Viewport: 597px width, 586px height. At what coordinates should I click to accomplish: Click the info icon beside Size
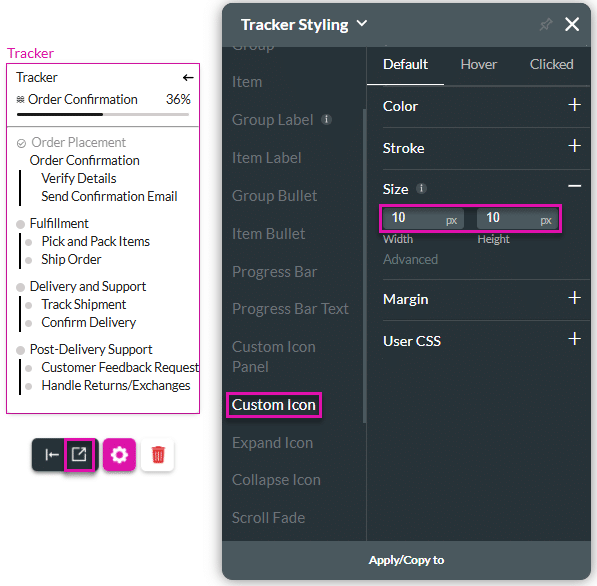[x=421, y=188]
